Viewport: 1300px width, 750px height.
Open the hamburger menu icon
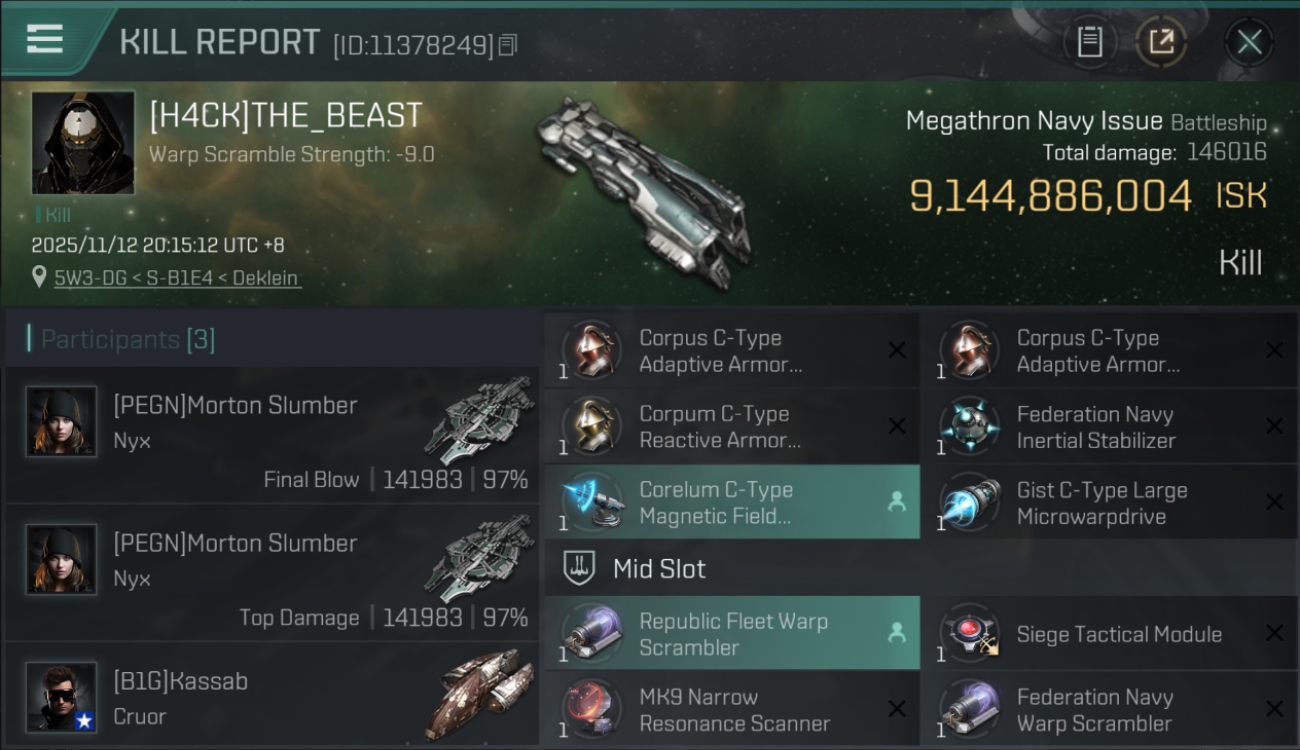[x=45, y=40]
